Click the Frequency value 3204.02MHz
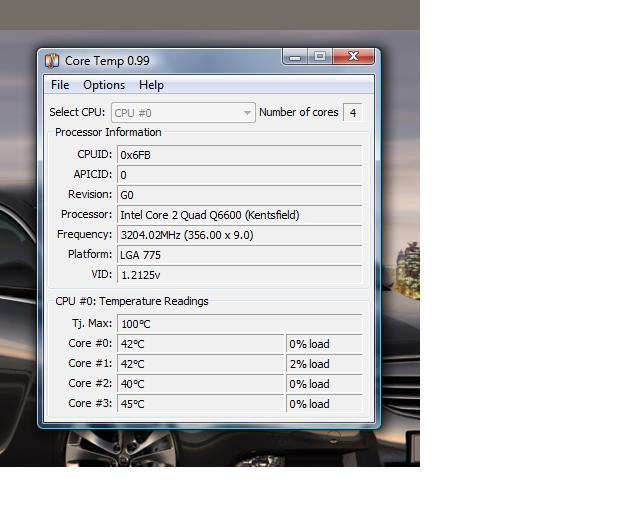The image size is (640, 512). (x=240, y=235)
